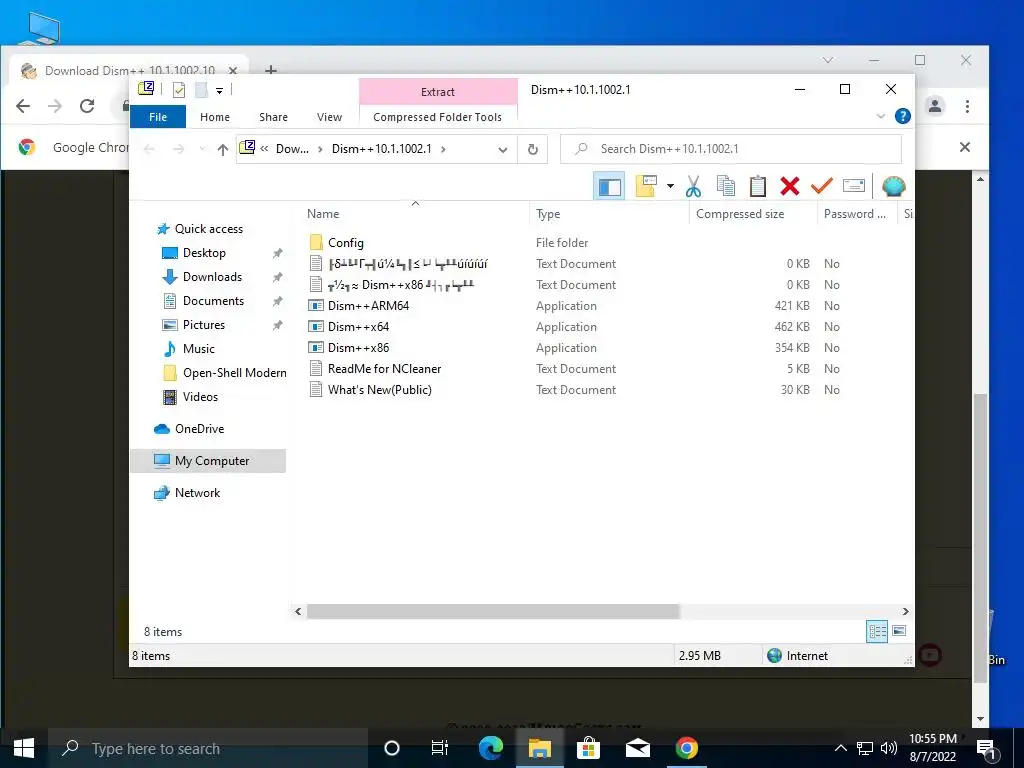Click the Search Dism++10.1.1002.1 box
The image size is (1024, 768).
(731, 149)
